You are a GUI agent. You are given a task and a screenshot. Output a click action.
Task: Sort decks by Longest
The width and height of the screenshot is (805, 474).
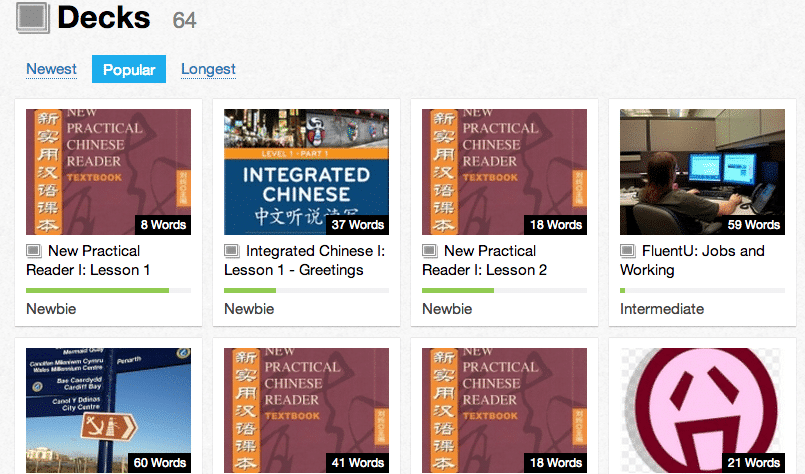(208, 69)
